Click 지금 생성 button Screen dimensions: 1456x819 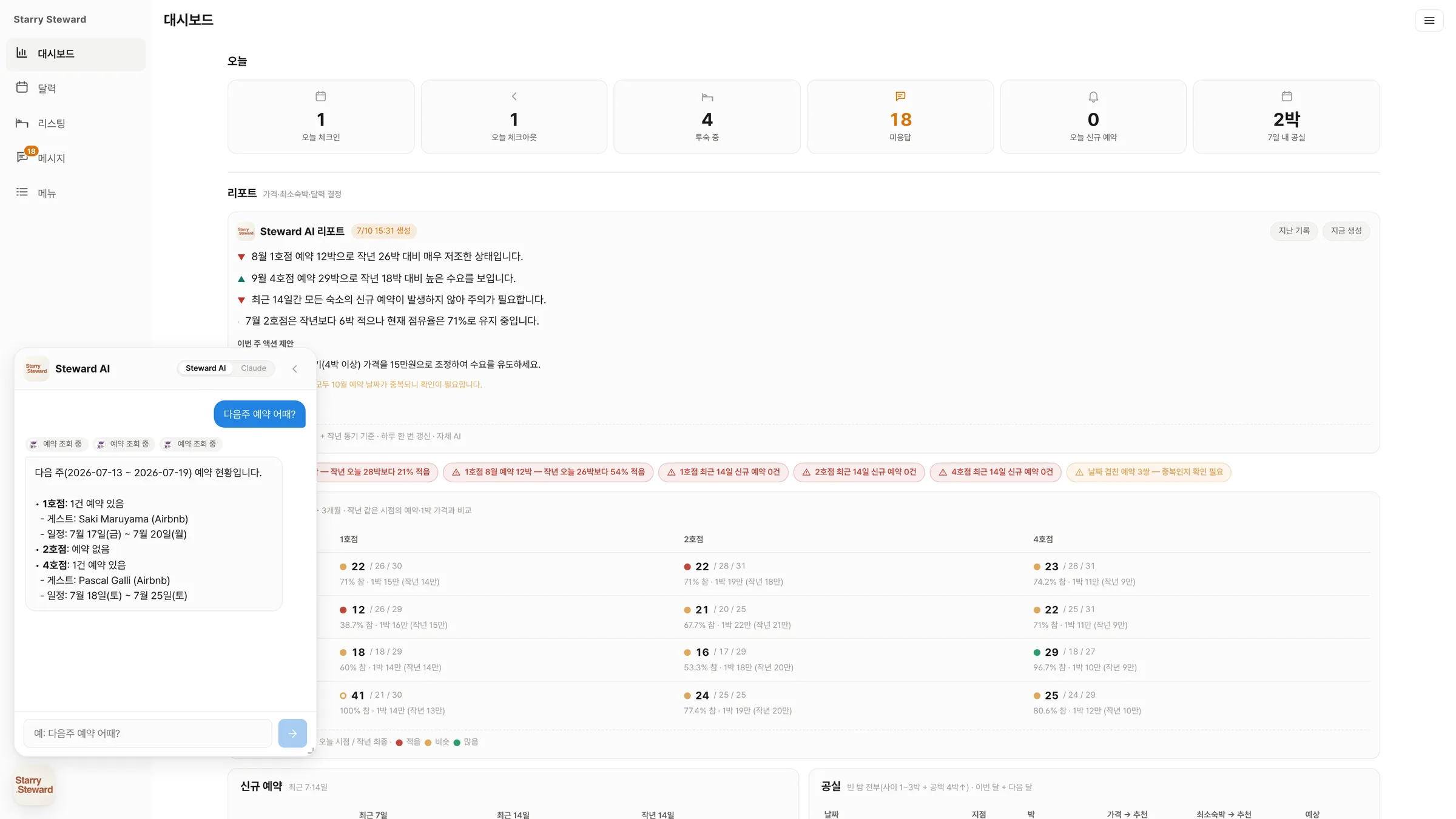[1346, 231]
